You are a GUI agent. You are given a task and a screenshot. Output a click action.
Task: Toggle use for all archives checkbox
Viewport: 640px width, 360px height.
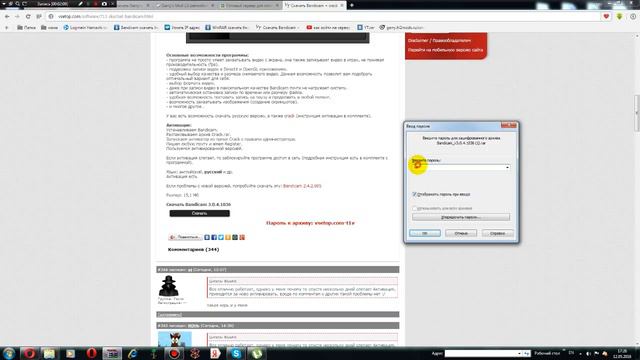[415, 208]
